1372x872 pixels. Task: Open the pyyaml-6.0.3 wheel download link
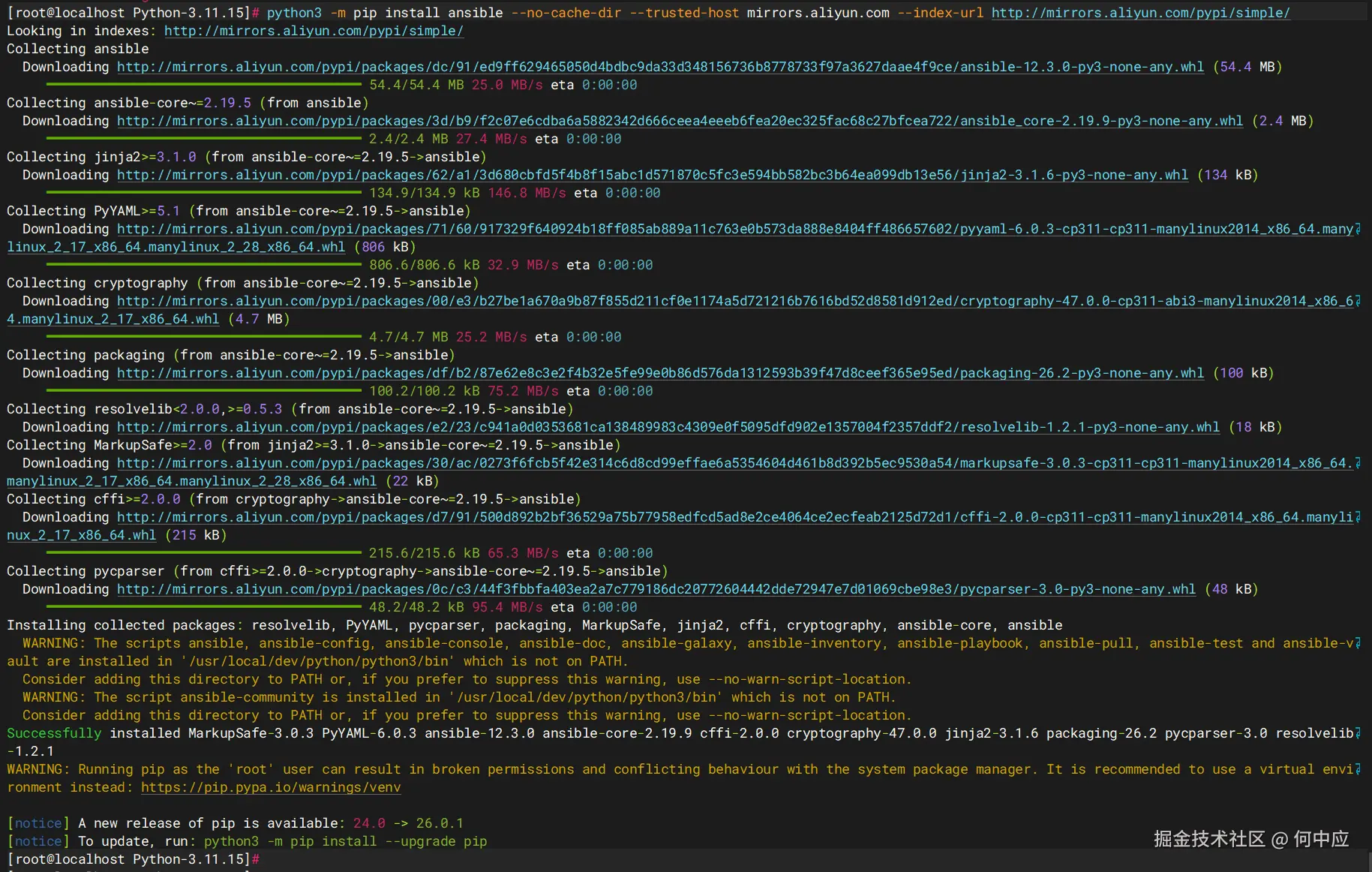point(735,229)
